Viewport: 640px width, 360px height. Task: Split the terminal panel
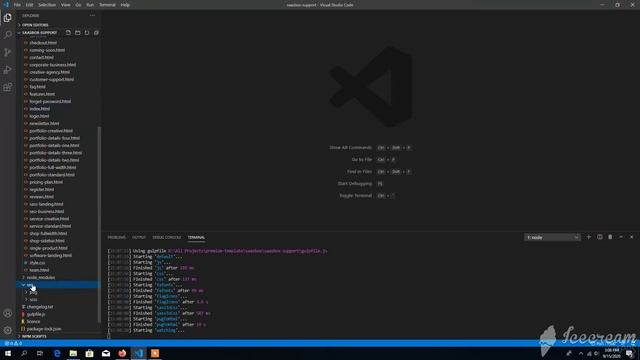pyautogui.click(x=600, y=237)
